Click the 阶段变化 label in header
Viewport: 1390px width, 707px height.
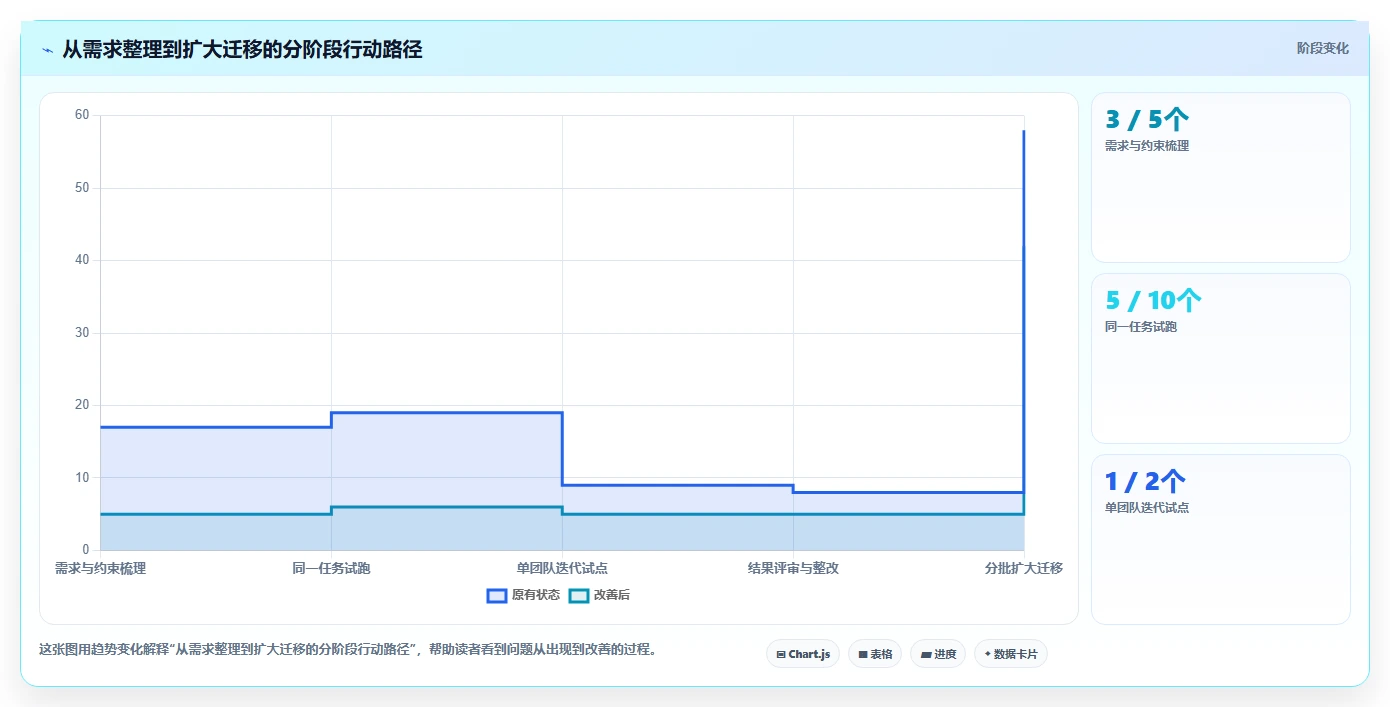tap(1322, 48)
